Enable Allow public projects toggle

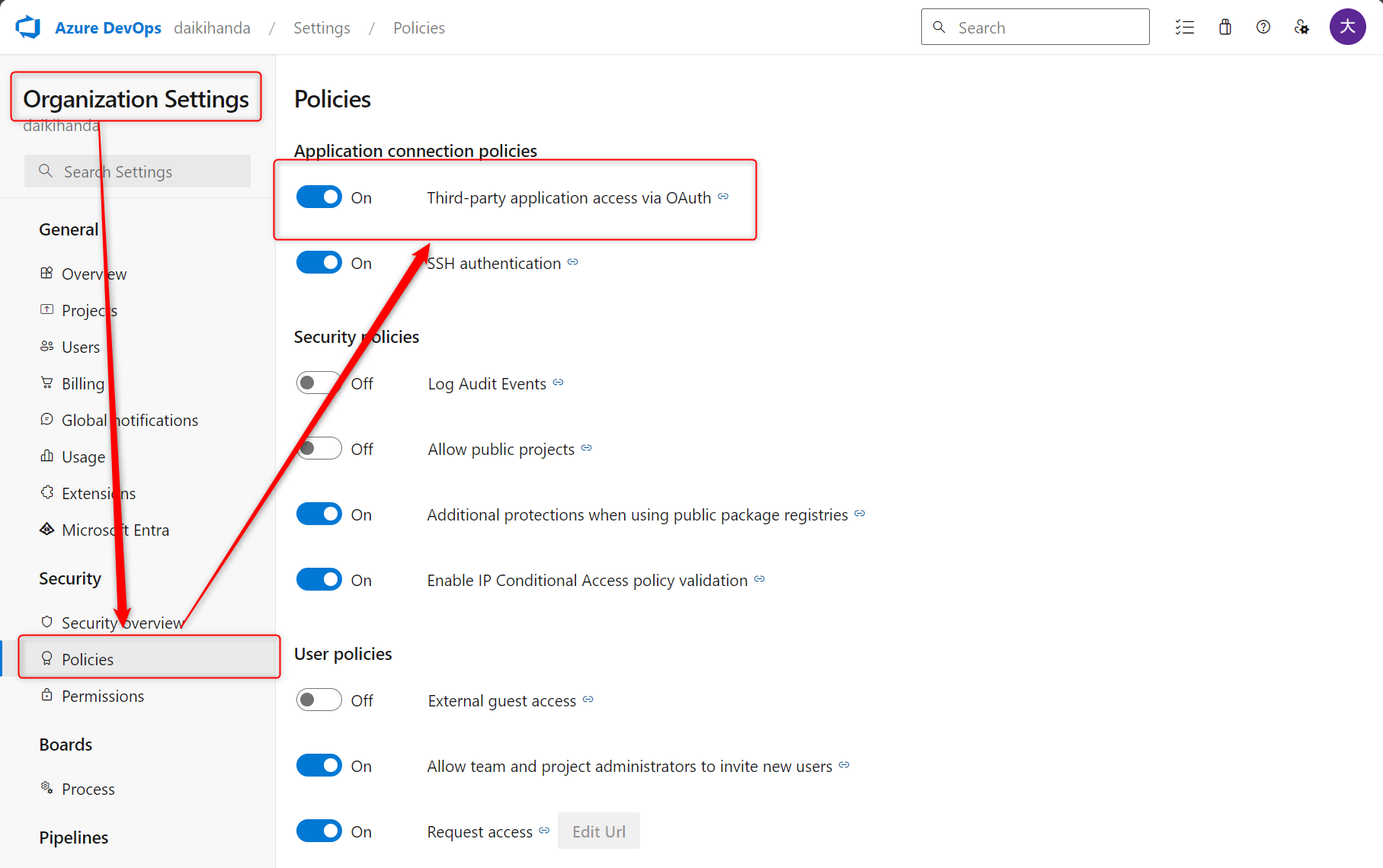pos(319,449)
